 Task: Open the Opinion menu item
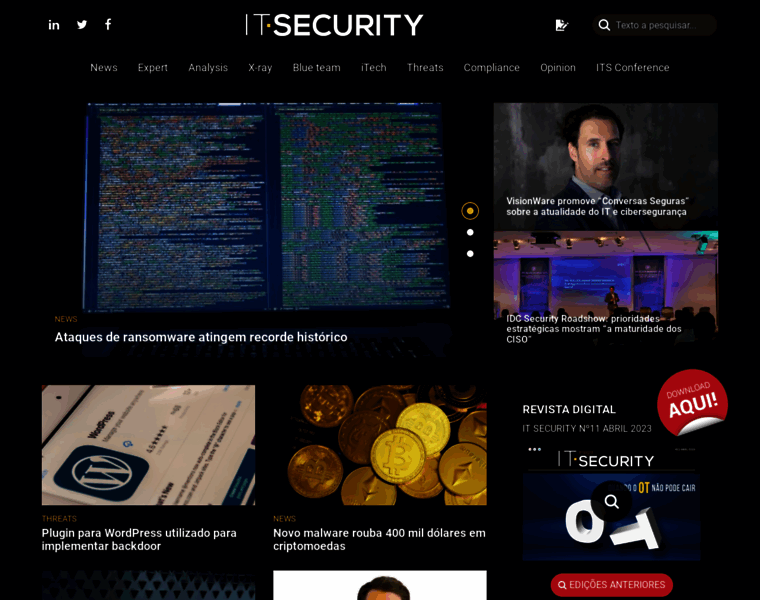pyautogui.click(x=558, y=67)
